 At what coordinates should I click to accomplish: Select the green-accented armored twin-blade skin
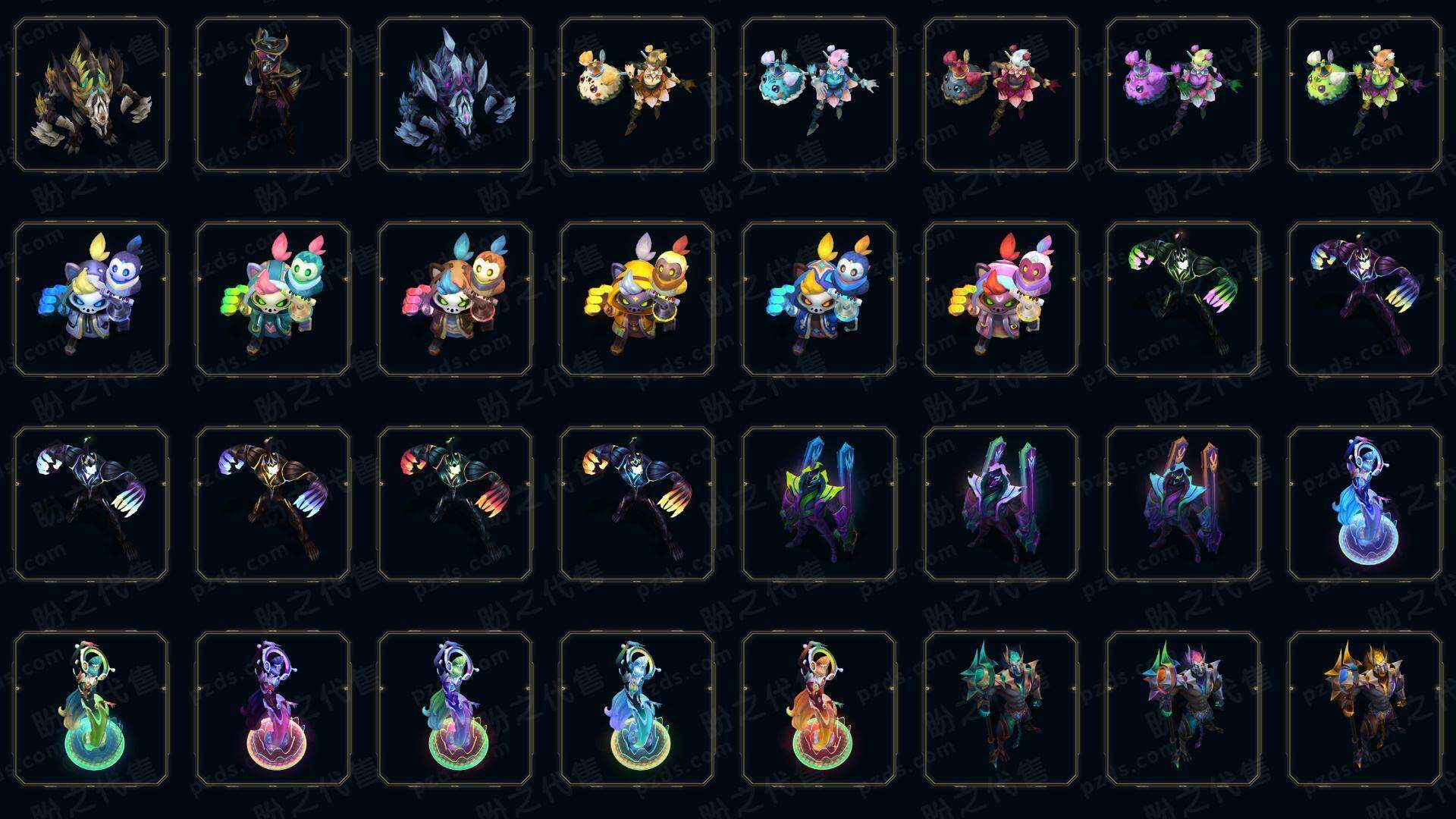tap(819, 504)
